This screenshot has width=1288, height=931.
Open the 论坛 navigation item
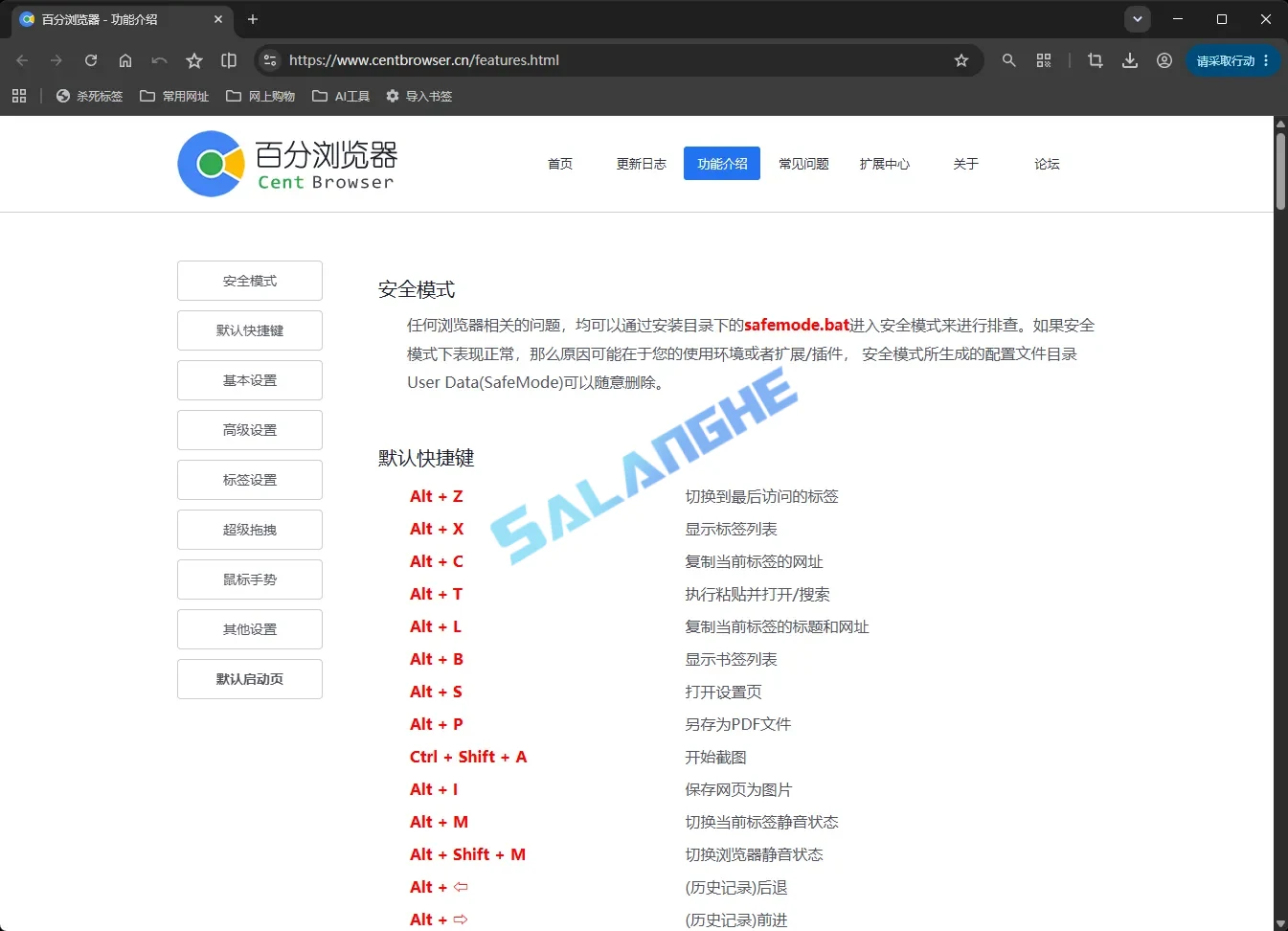click(1047, 164)
